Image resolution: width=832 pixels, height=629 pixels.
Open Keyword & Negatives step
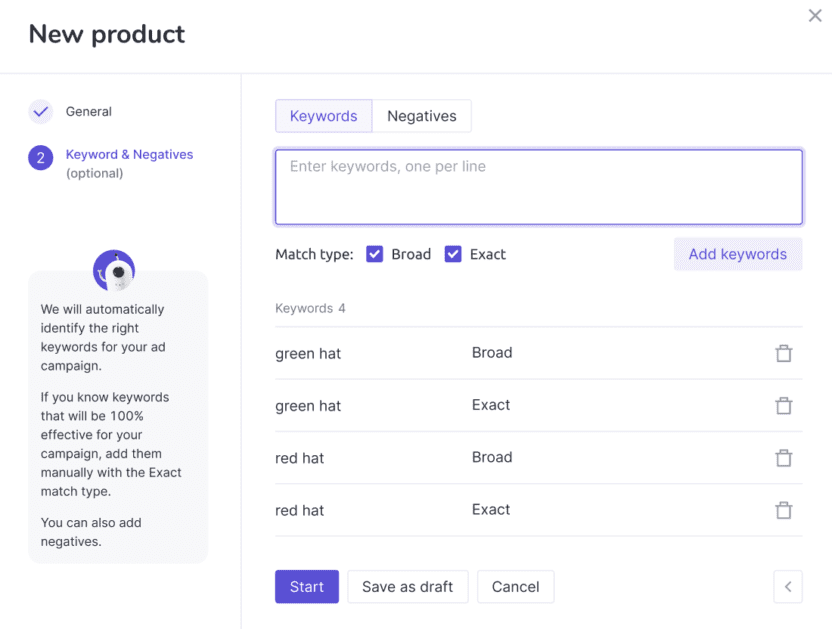(x=129, y=154)
